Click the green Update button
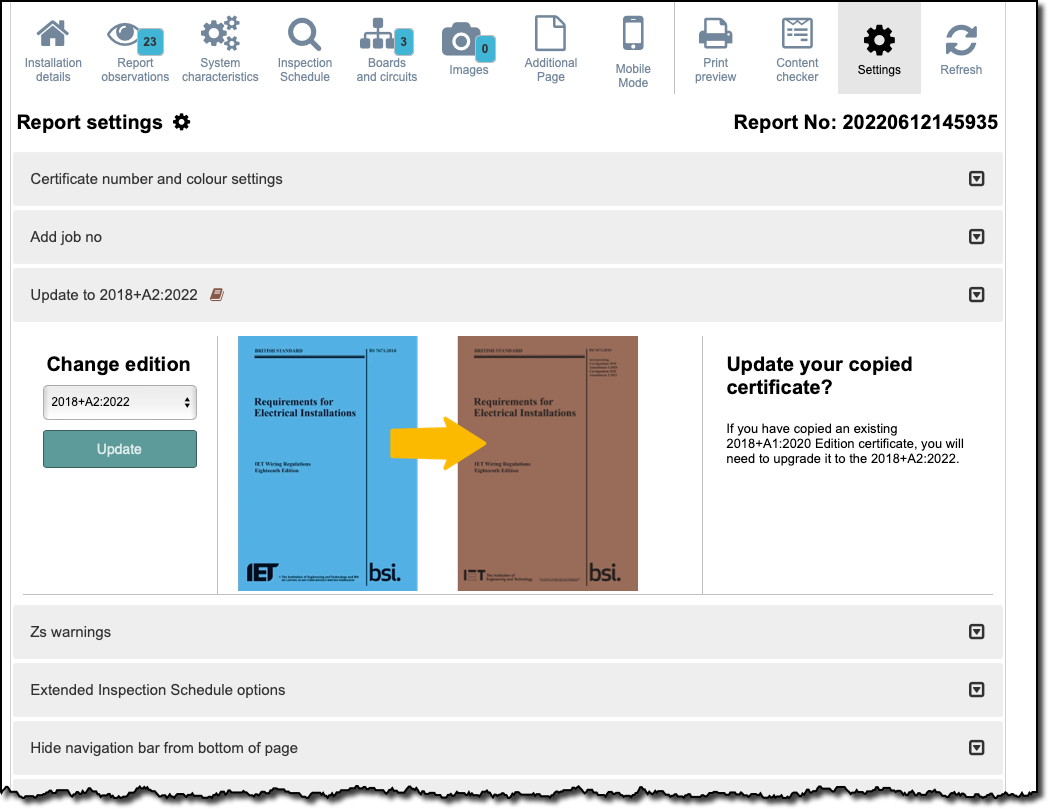 click(x=120, y=449)
